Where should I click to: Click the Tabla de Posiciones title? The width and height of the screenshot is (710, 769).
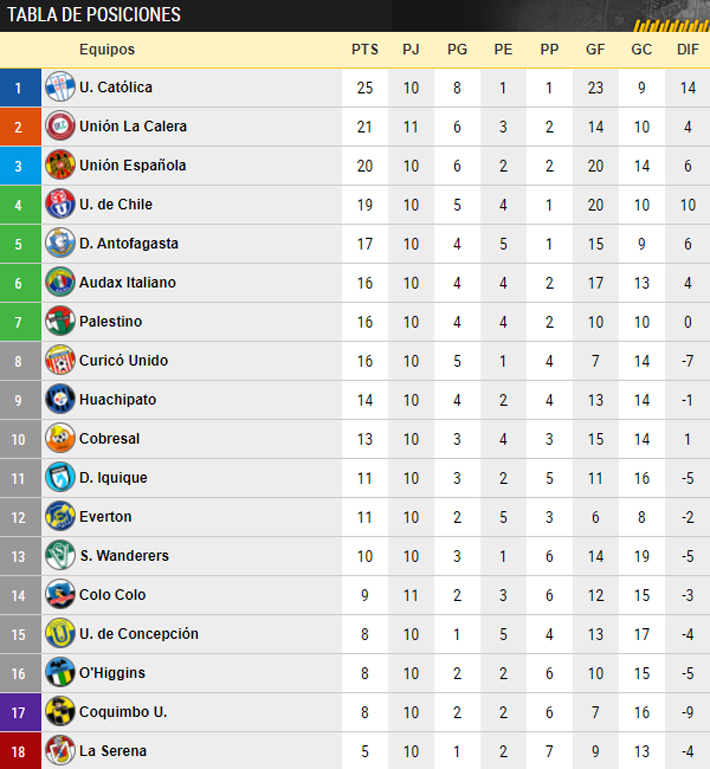pos(95,15)
